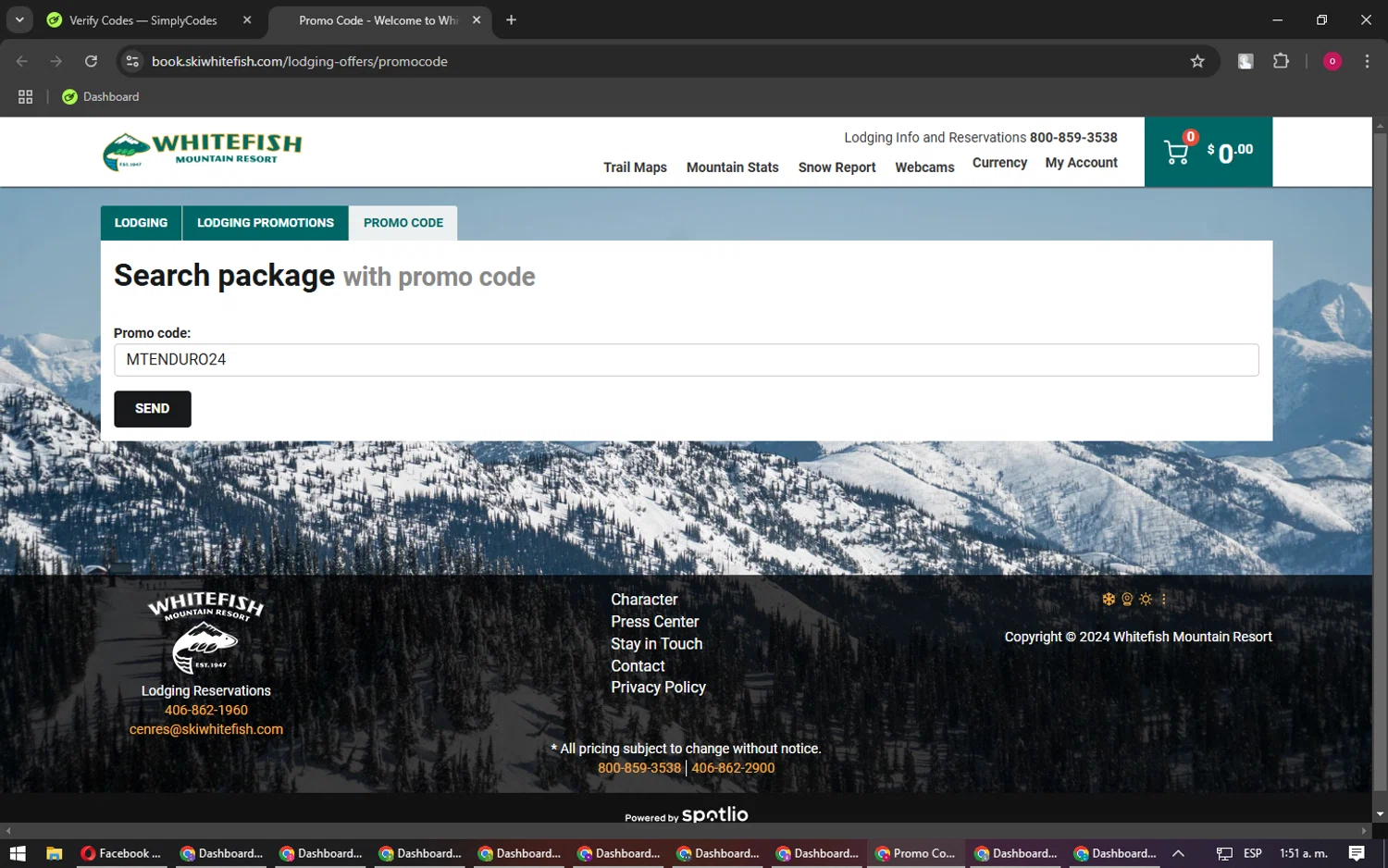Open Windows notification center icon
Screen dimensions: 1388x868
click(x=1357, y=853)
